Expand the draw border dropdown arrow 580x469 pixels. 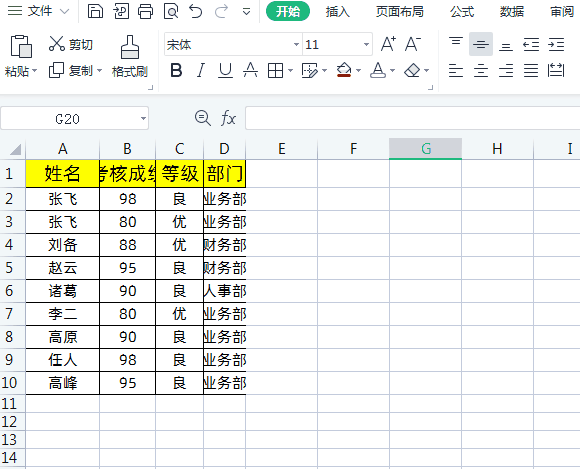pyautogui.click(x=324, y=70)
